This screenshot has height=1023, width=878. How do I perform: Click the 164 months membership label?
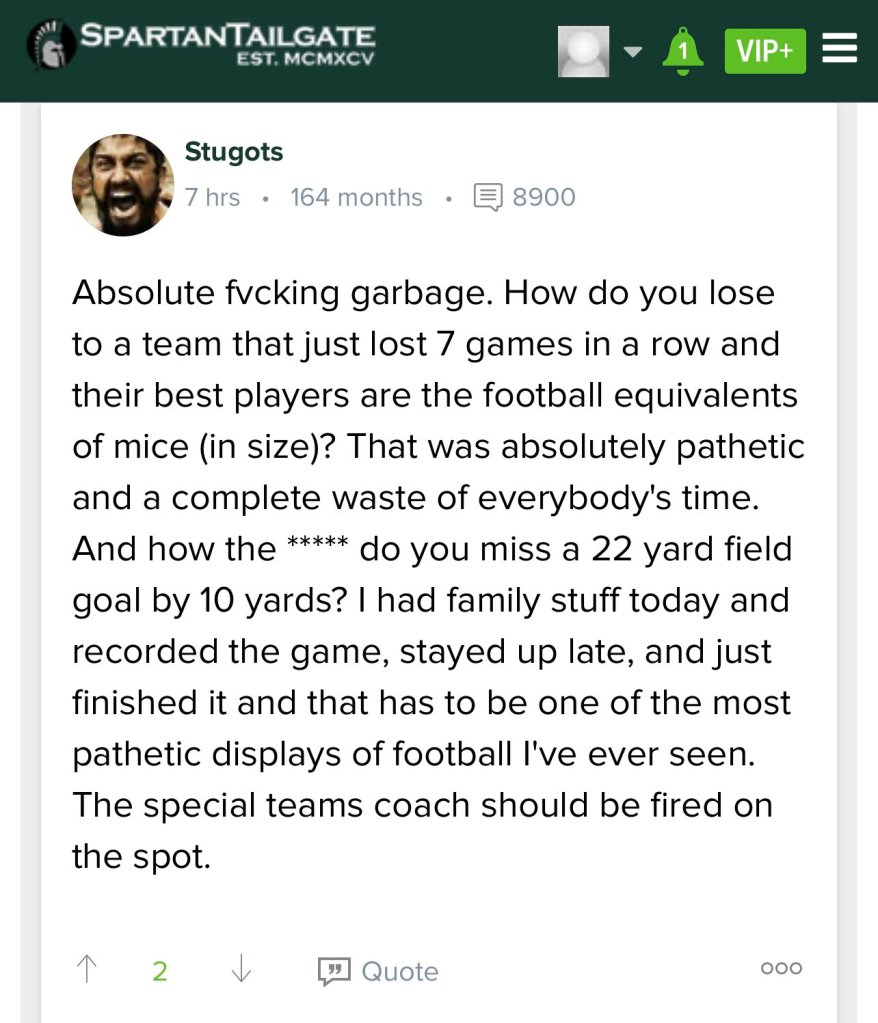[356, 197]
